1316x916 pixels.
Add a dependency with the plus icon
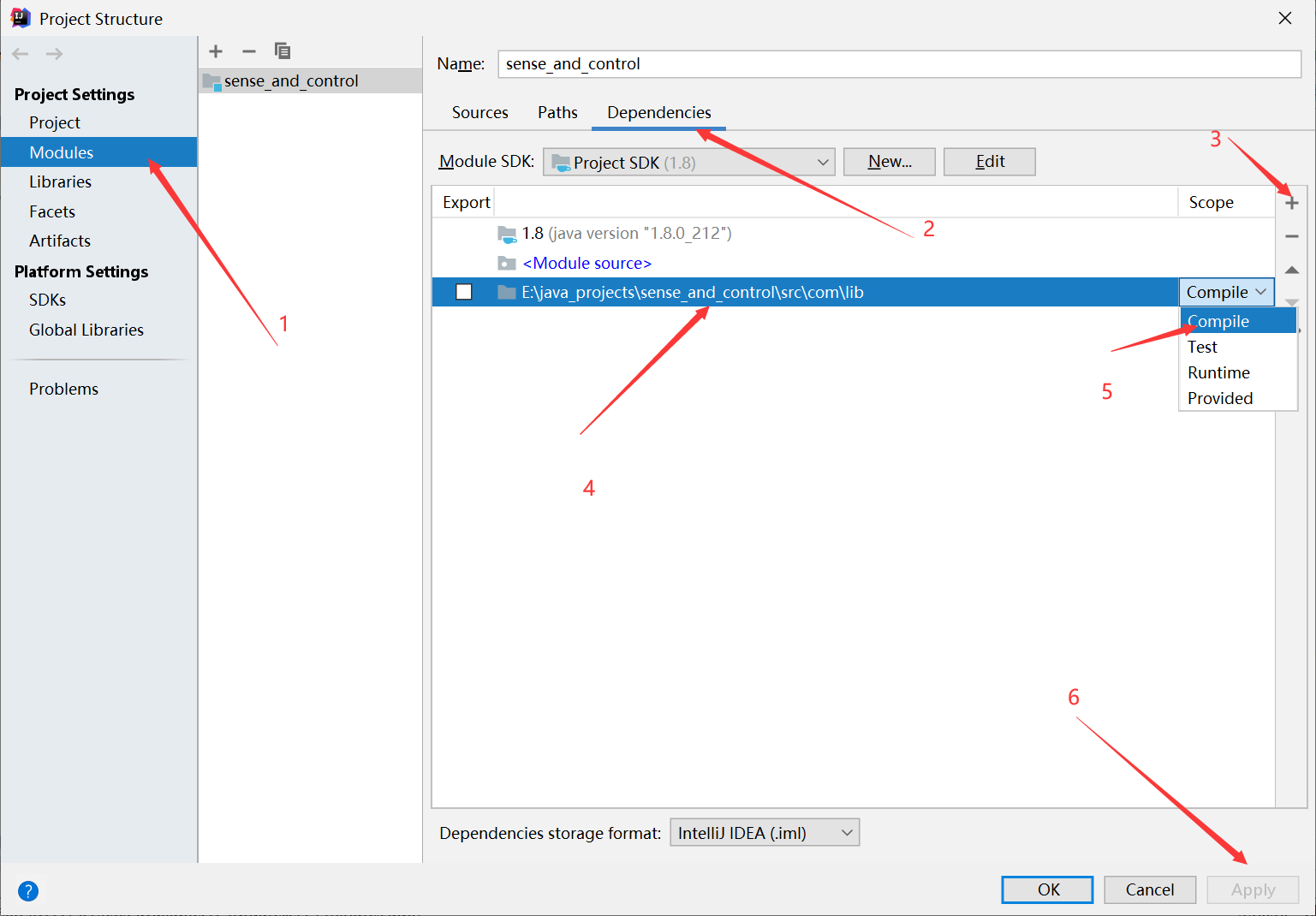[x=1292, y=203]
